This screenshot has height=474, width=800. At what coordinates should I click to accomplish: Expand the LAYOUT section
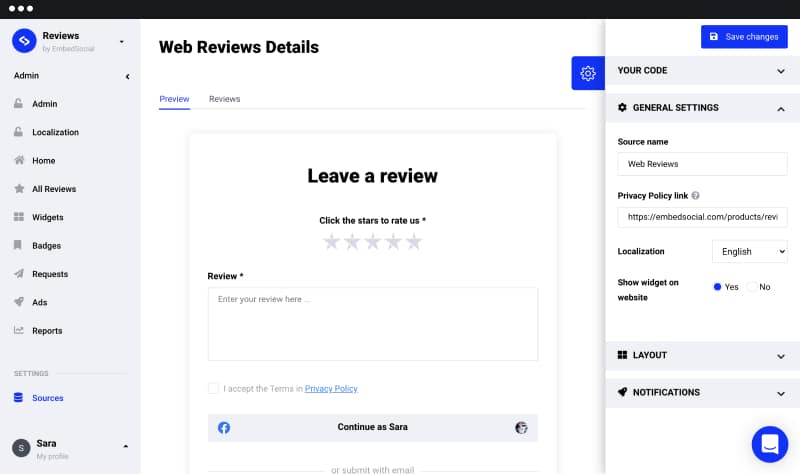pyautogui.click(x=702, y=355)
